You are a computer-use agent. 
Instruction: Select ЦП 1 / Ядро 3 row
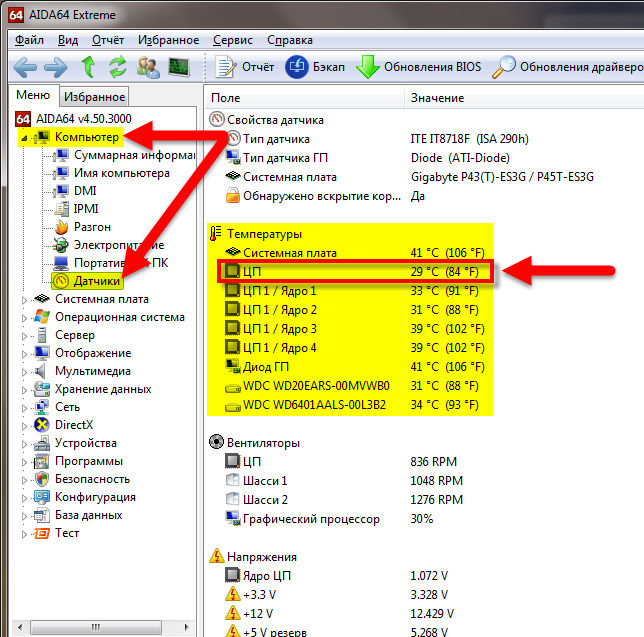[x=355, y=329]
